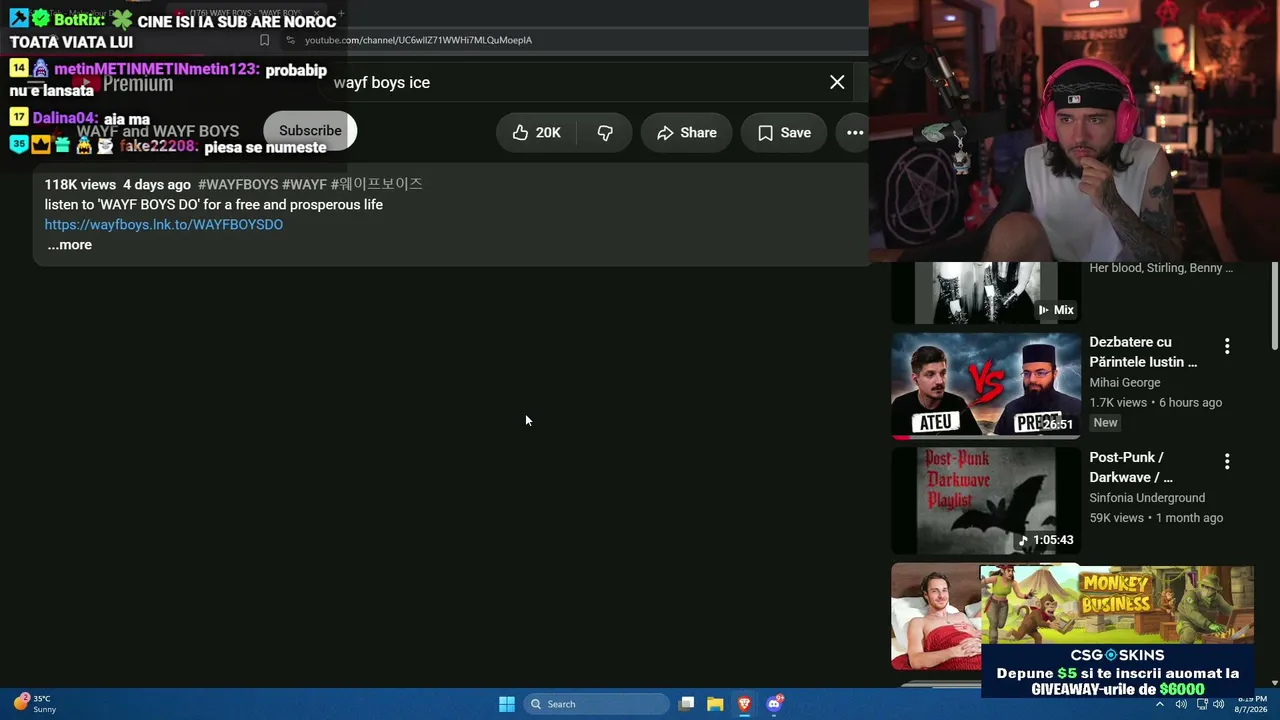Screen dimensions: 1280x720
Task: Open Discord from the taskbar
Action: pyautogui.click(x=774, y=704)
